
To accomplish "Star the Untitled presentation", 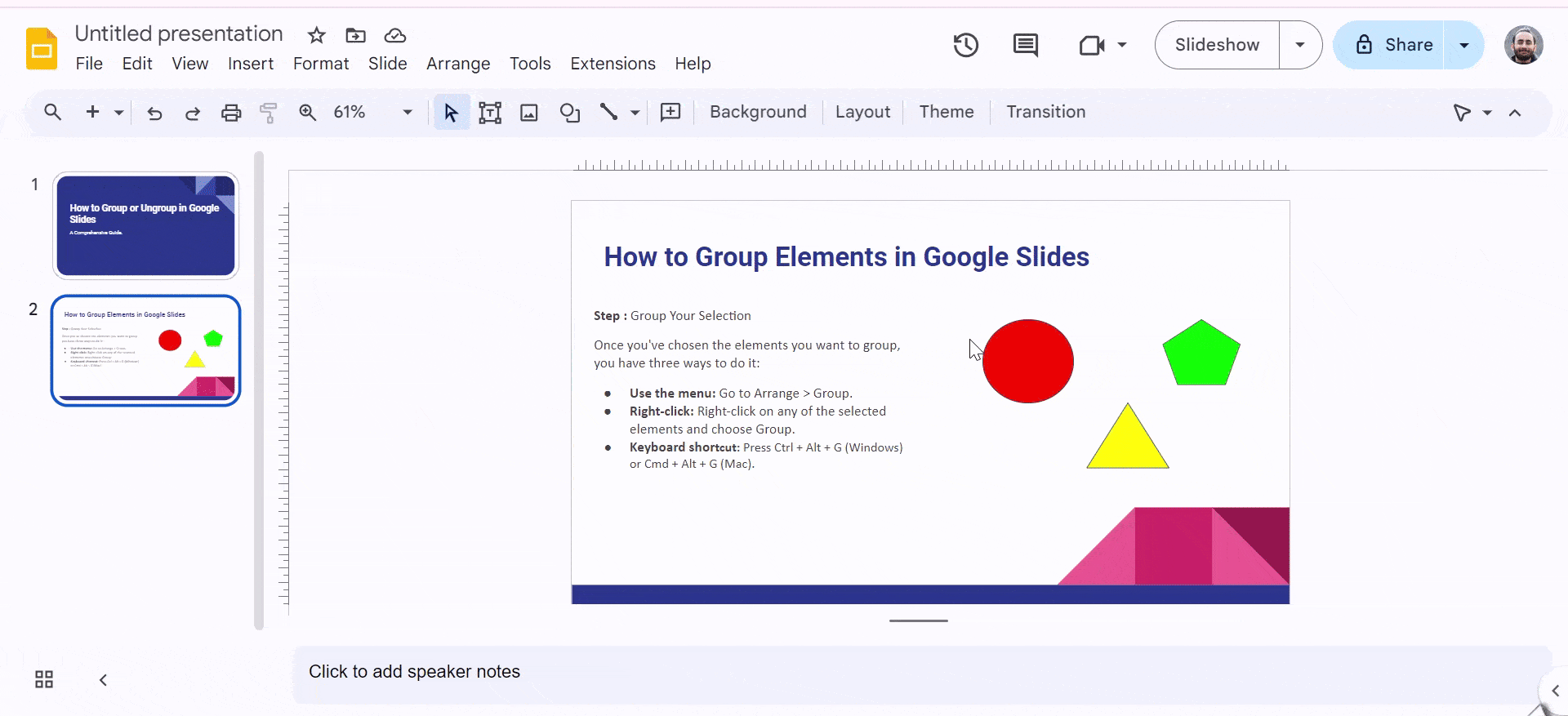I will click(x=316, y=35).
